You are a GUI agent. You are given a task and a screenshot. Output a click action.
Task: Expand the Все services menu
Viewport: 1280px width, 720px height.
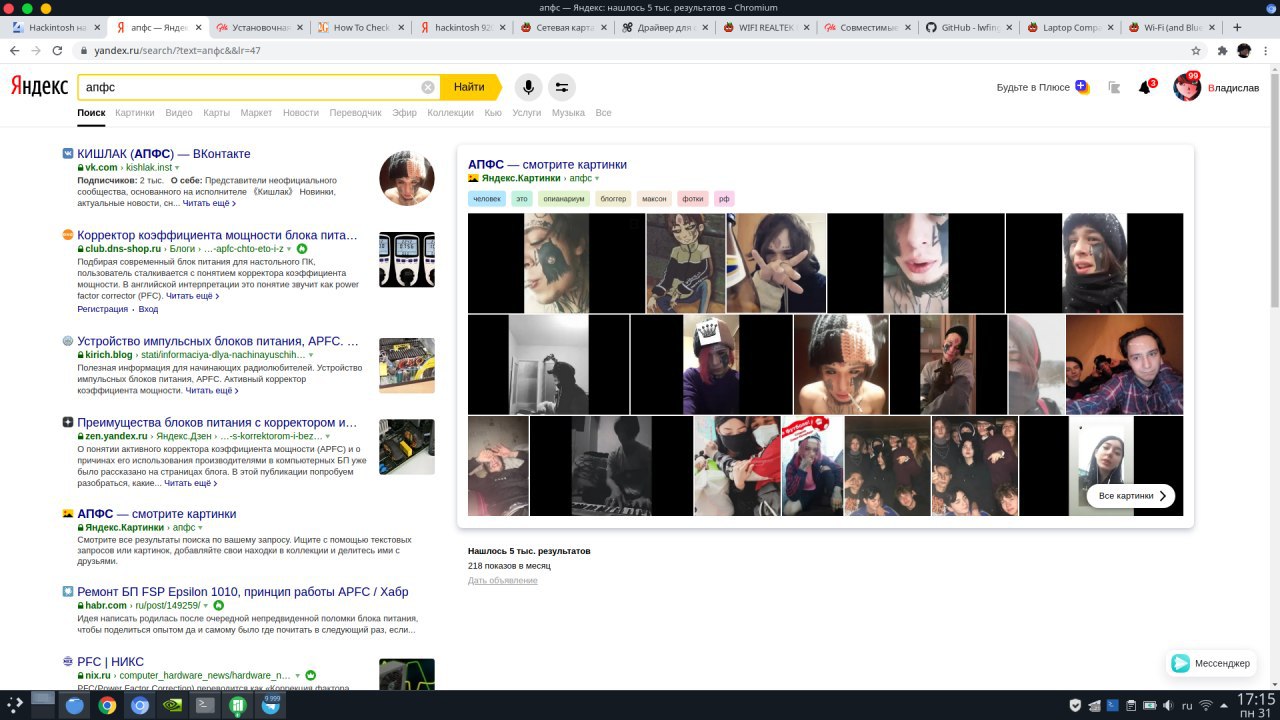(603, 113)
